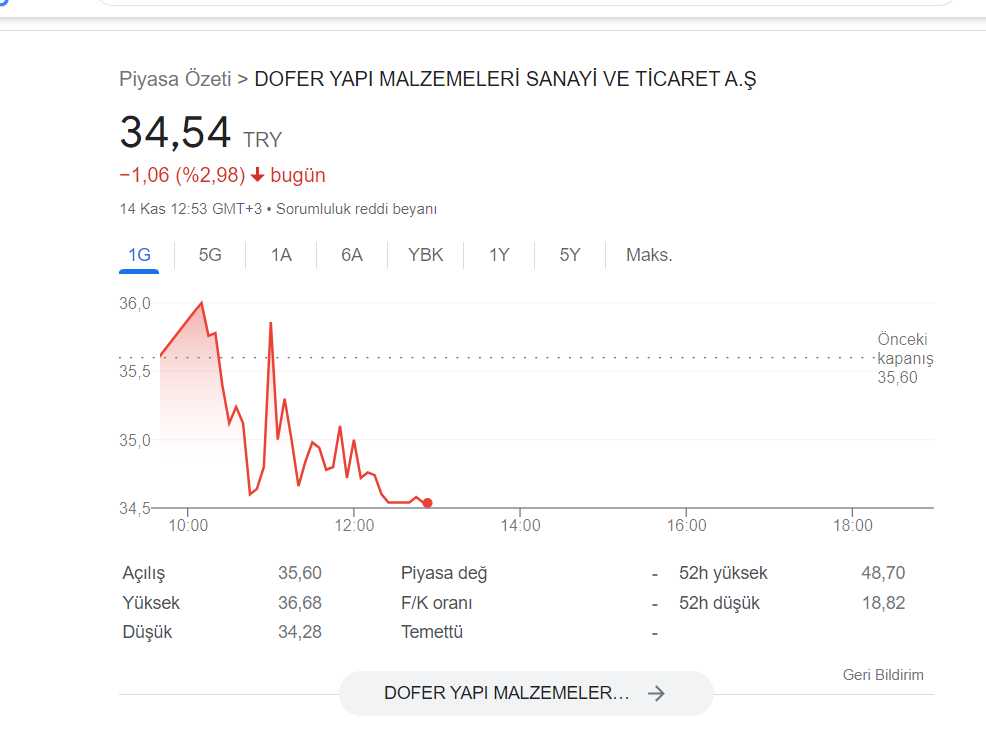
Task: Click the 12:00 axis label
Action: 354,525
